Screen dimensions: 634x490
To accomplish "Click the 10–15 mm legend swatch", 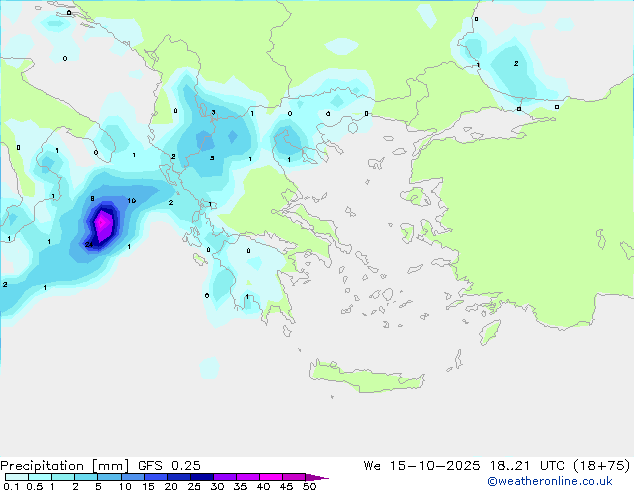I will [133, 477].
